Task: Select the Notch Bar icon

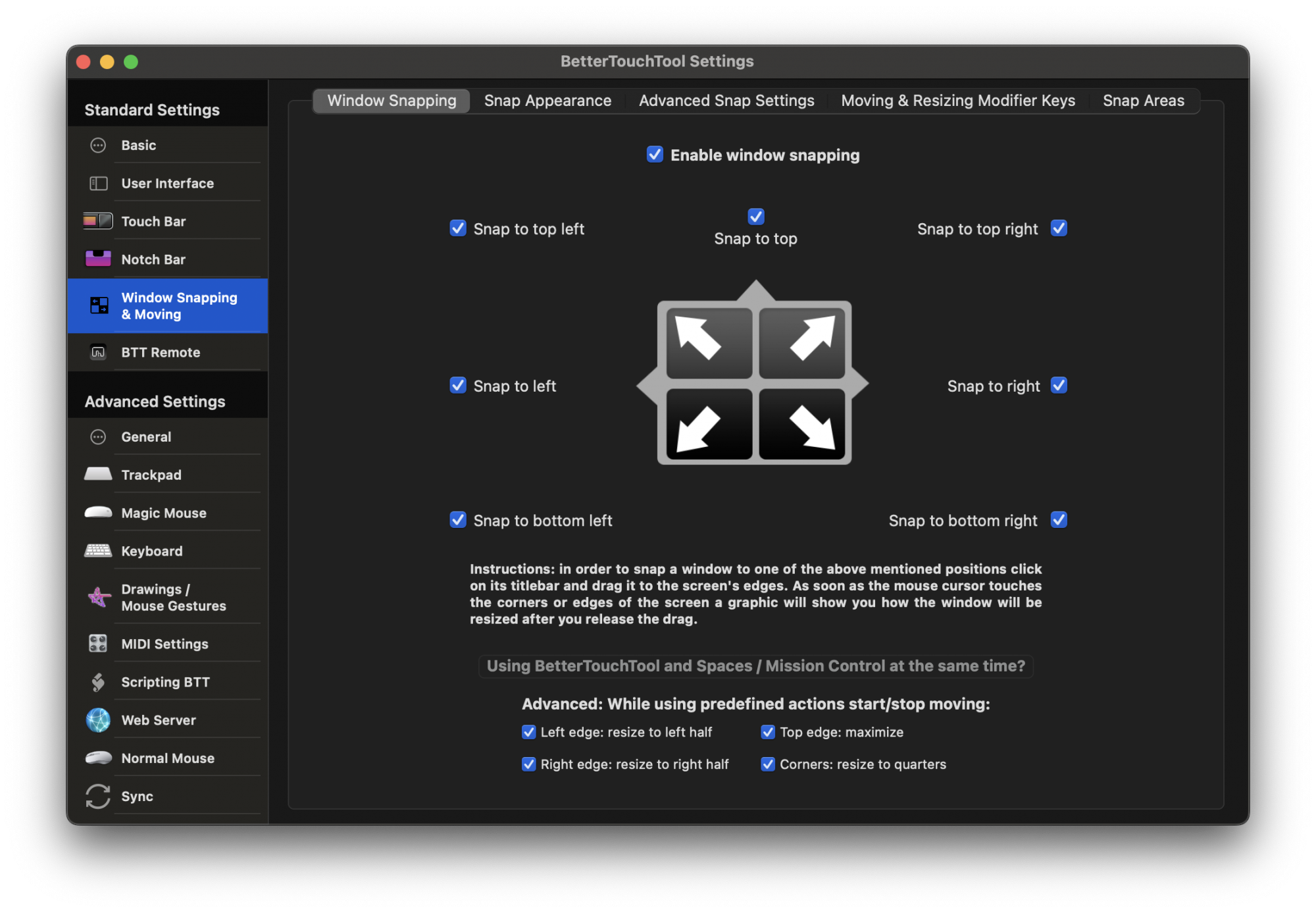Action: (x=98, y=259)
